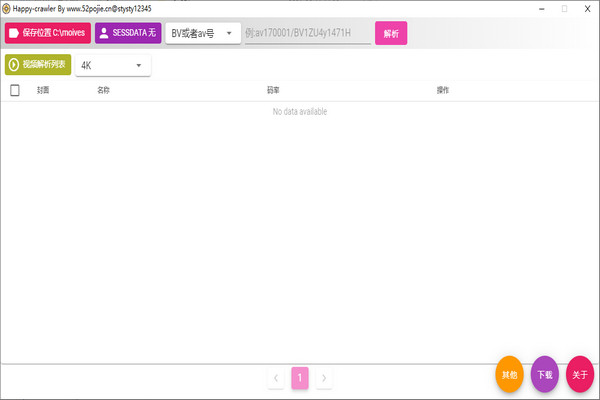
Task: Go to previous page with left chevron
Action: point(276,378)
